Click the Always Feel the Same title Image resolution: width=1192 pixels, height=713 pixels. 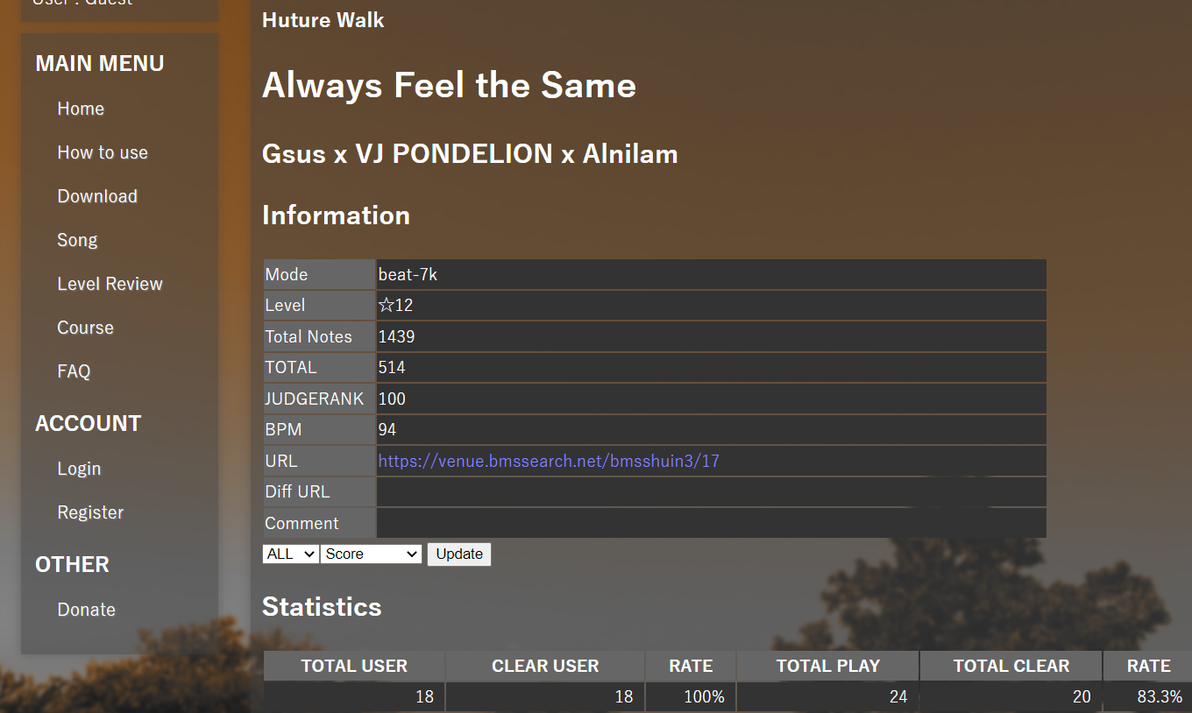coord(449,85)
